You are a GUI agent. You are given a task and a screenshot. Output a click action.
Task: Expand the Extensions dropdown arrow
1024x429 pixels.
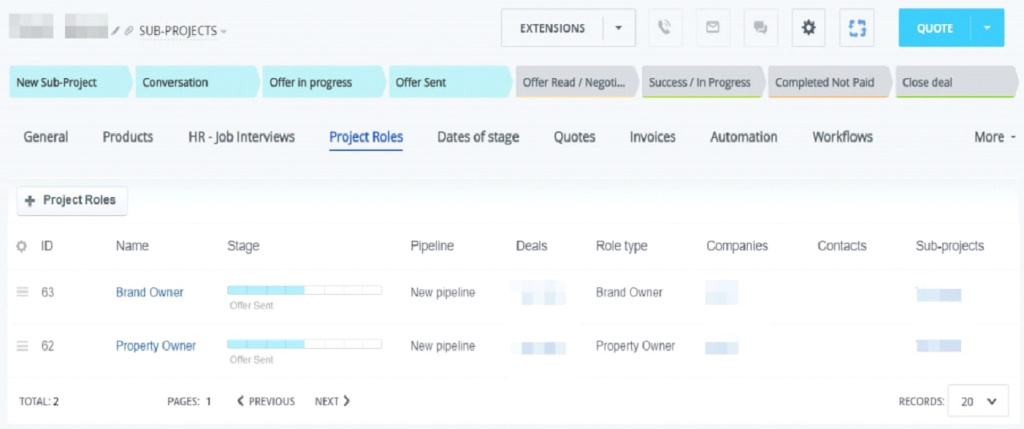point(619,28)
